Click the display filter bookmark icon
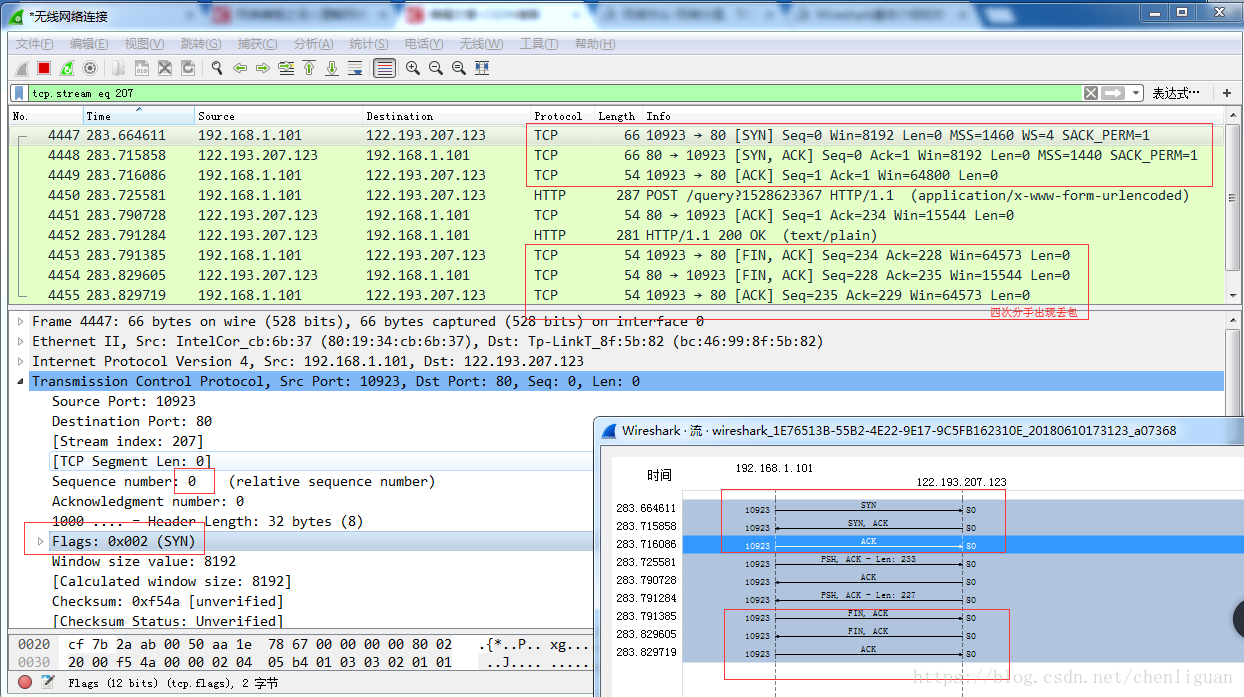Image resolution: width=1244 pixels, height=697 pixels. [20, 93]
